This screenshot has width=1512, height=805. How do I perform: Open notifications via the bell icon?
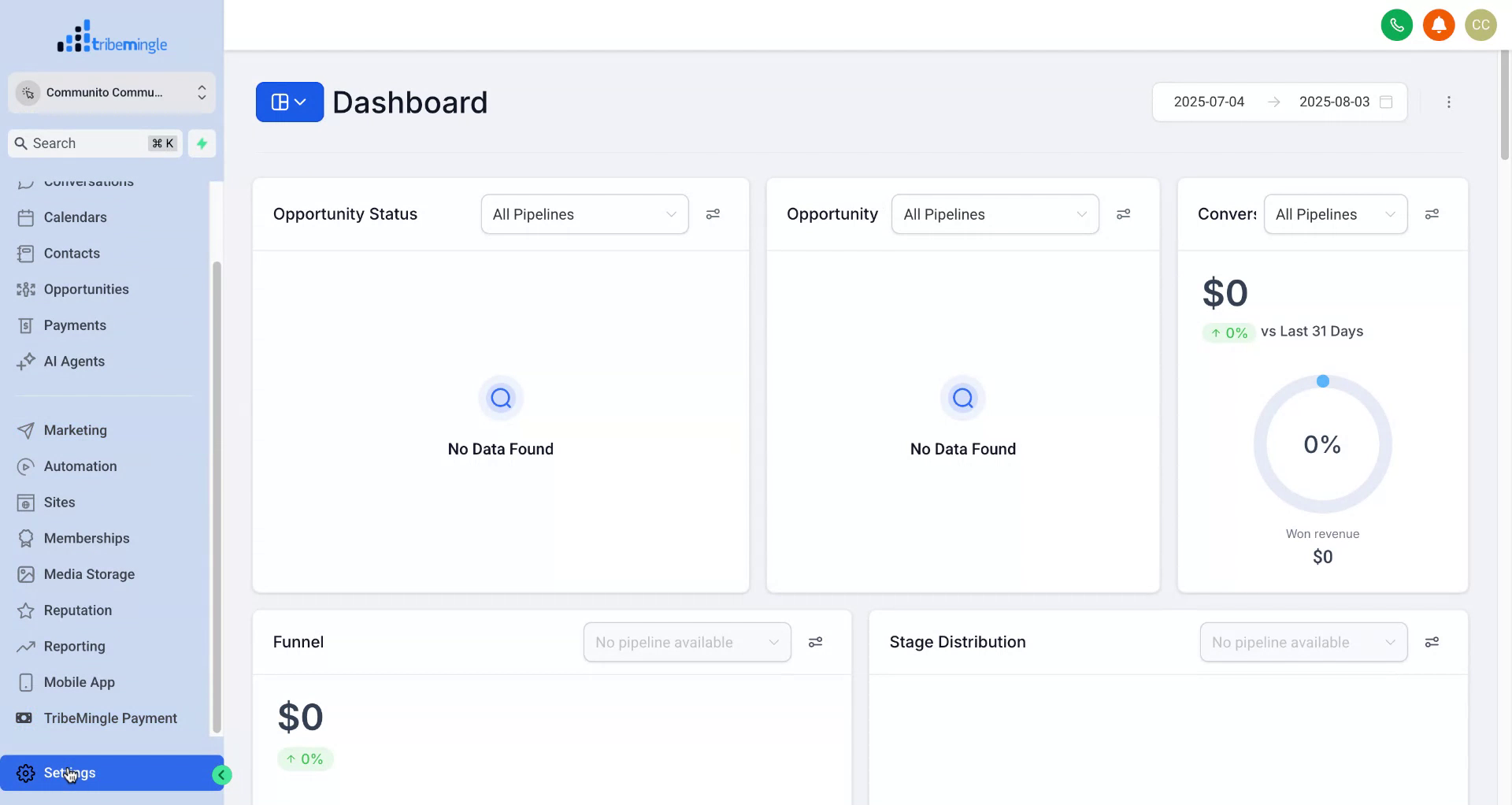1440,24
